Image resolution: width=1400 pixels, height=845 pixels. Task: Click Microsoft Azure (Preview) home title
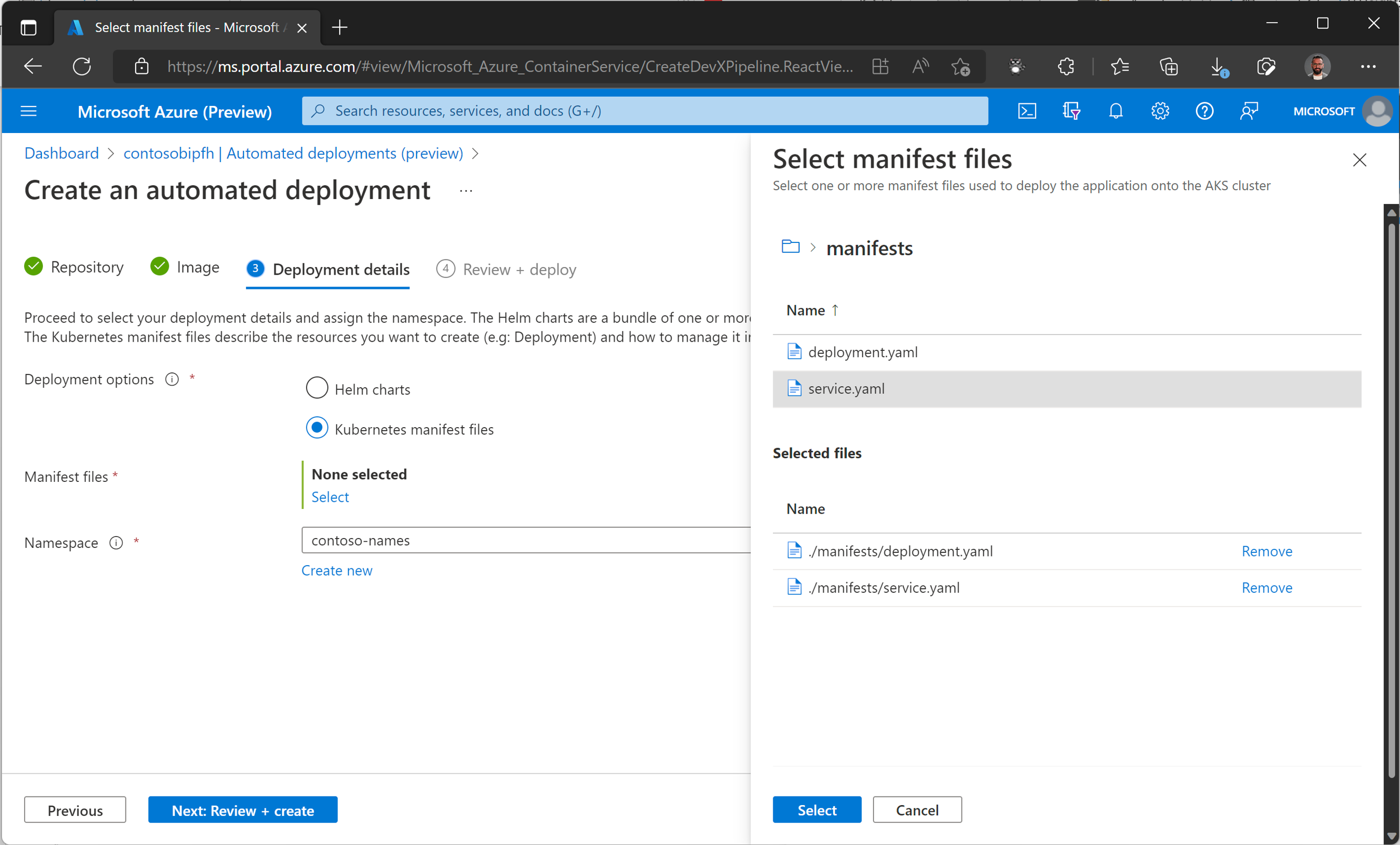pos(174,112)
